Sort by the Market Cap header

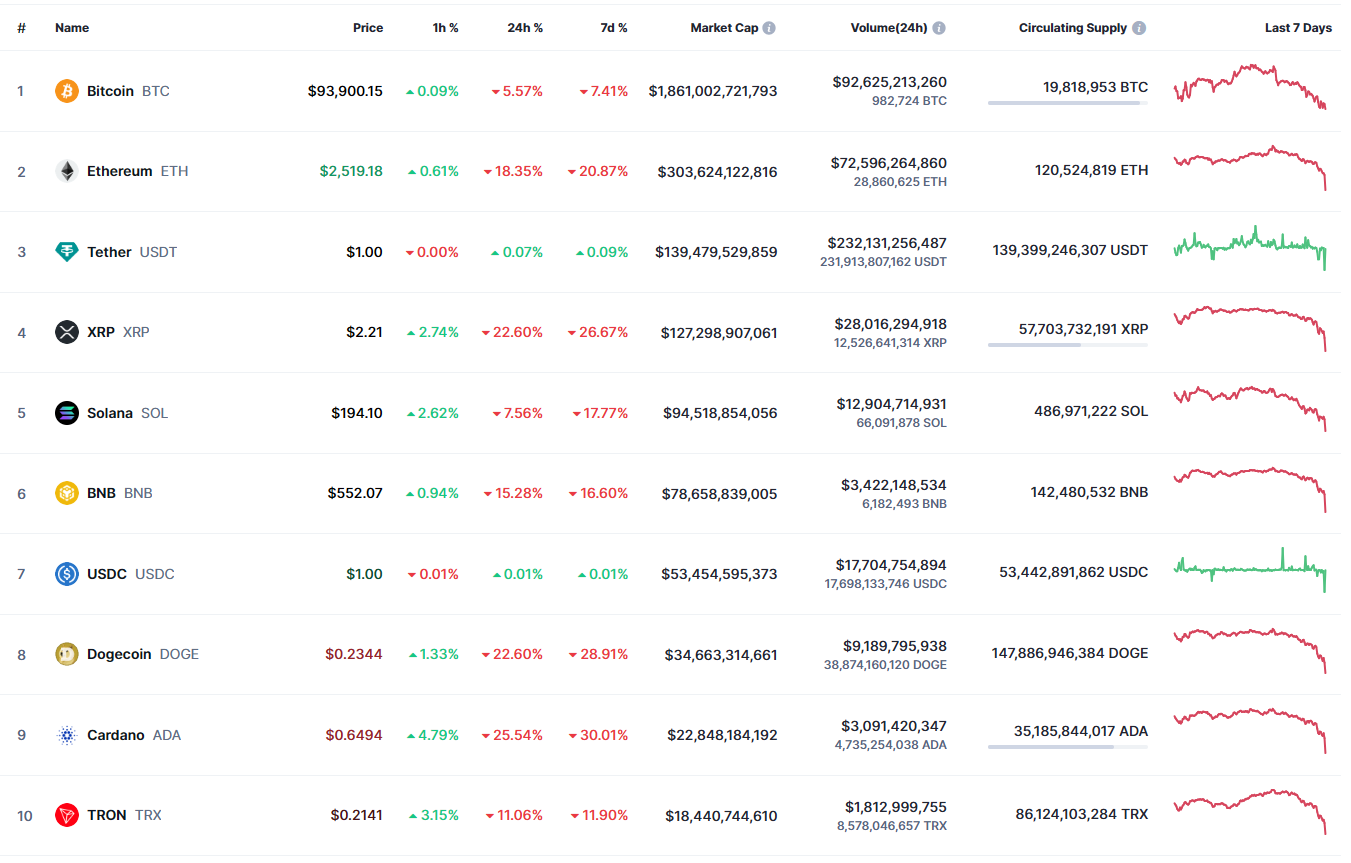pos(724,28)
